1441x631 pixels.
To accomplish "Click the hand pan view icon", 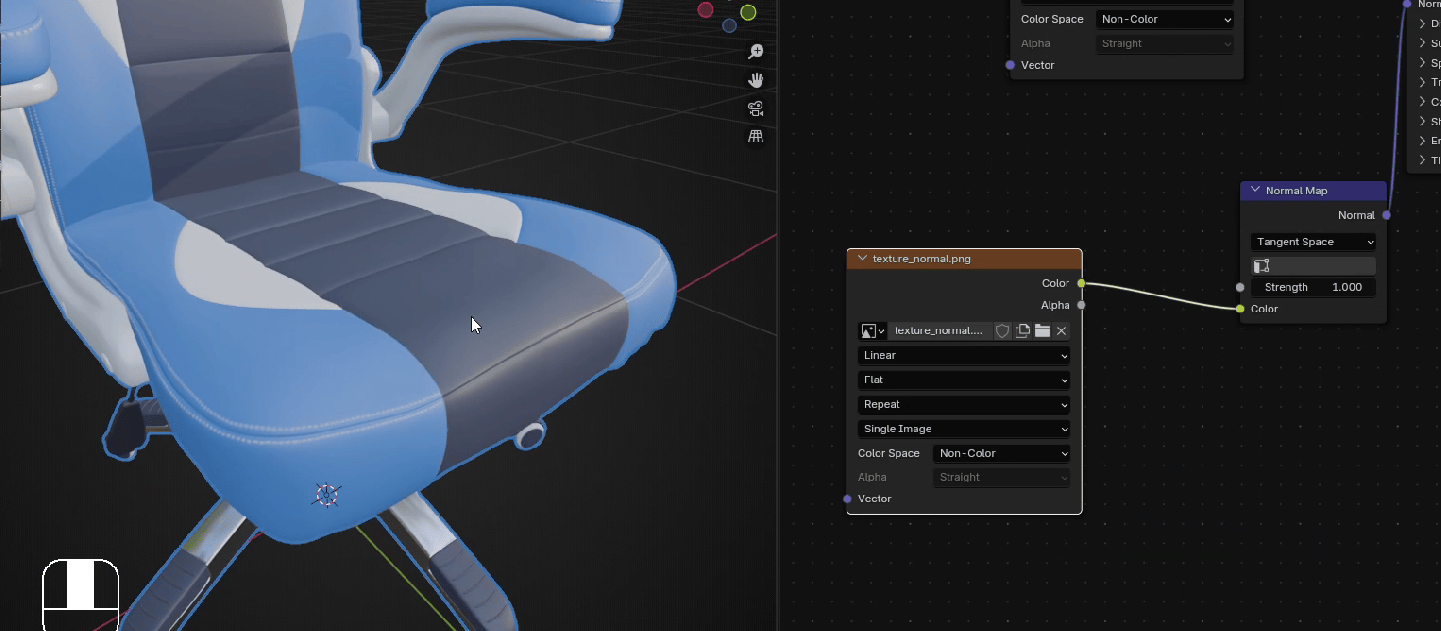I will coord(756,80).
